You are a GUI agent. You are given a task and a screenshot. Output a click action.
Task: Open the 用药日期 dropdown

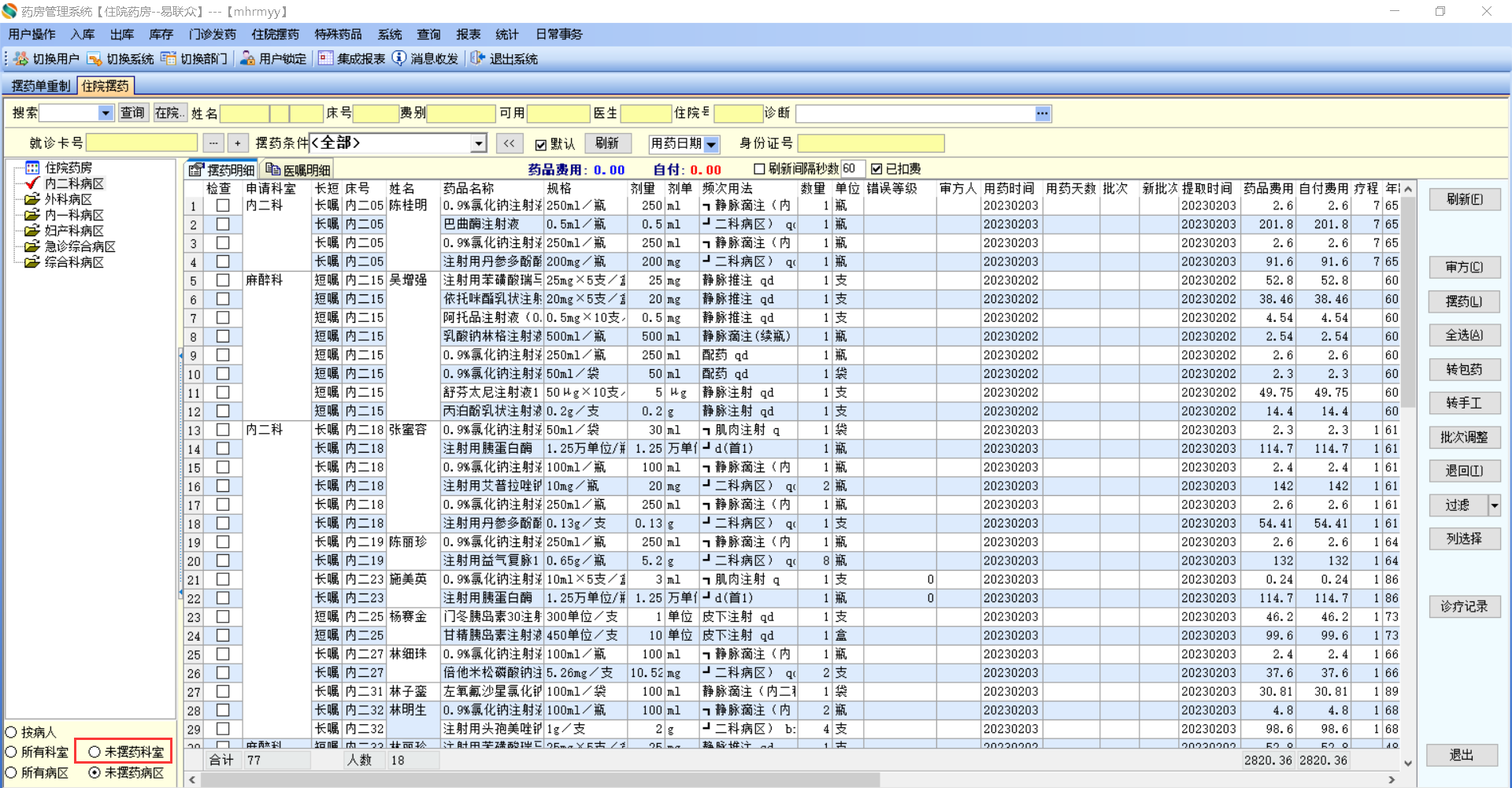711,144
